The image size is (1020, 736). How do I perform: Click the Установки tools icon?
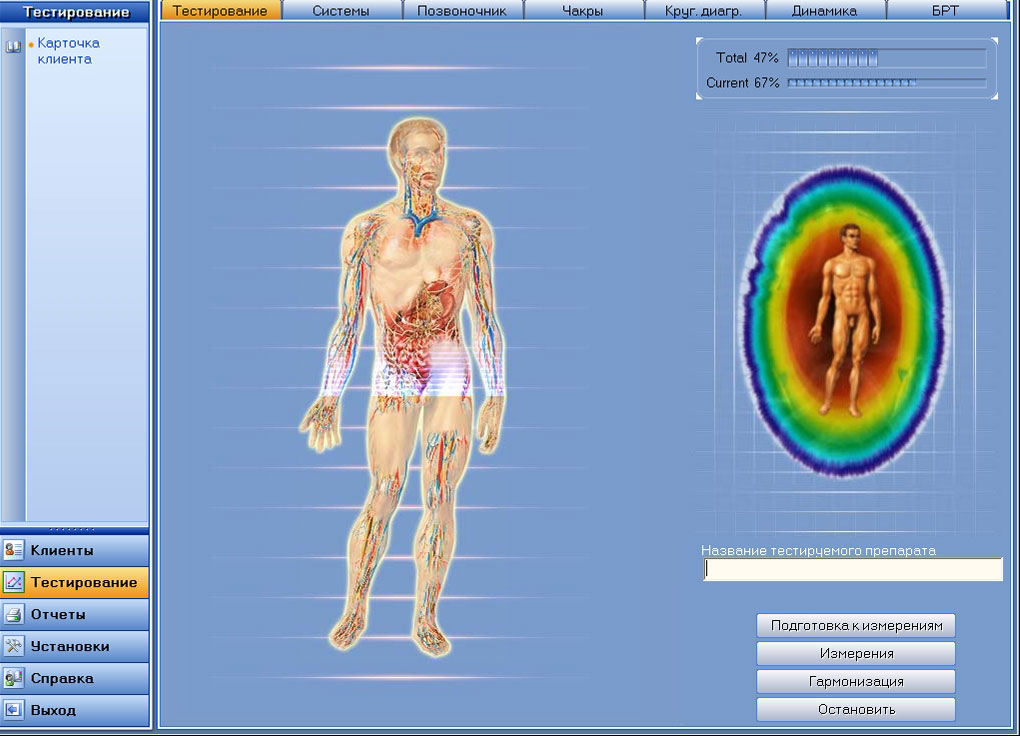pyautogui.click(x=13, y=646)
